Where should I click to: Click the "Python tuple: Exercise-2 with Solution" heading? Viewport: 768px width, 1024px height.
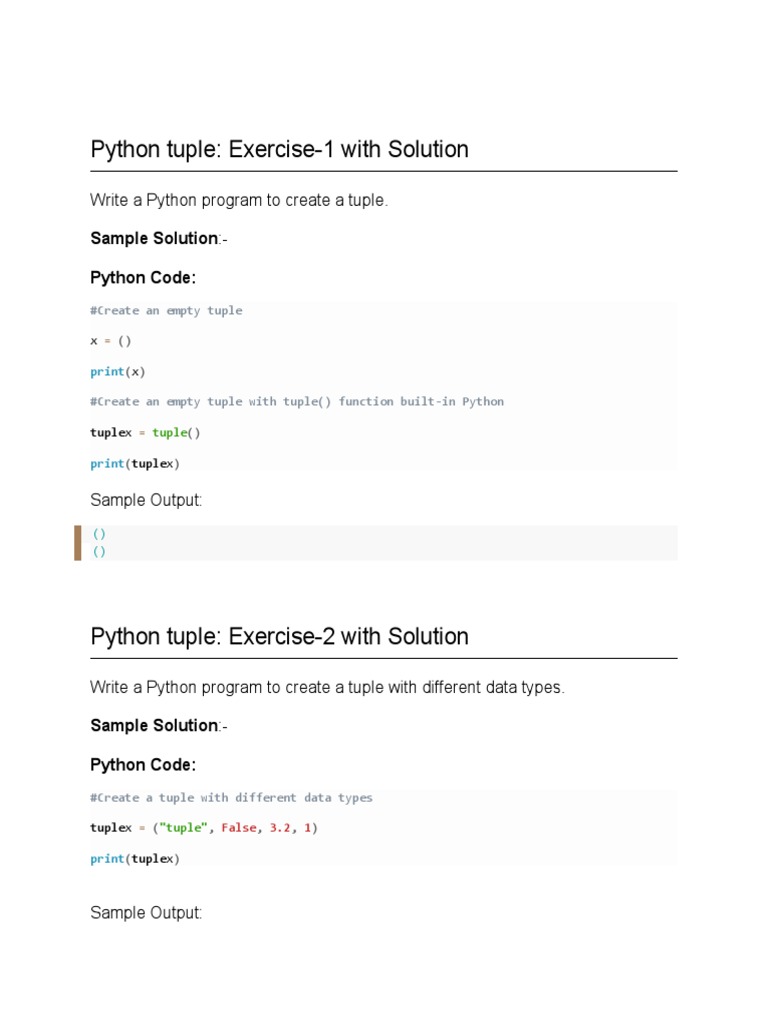click(x=279, y=637)
